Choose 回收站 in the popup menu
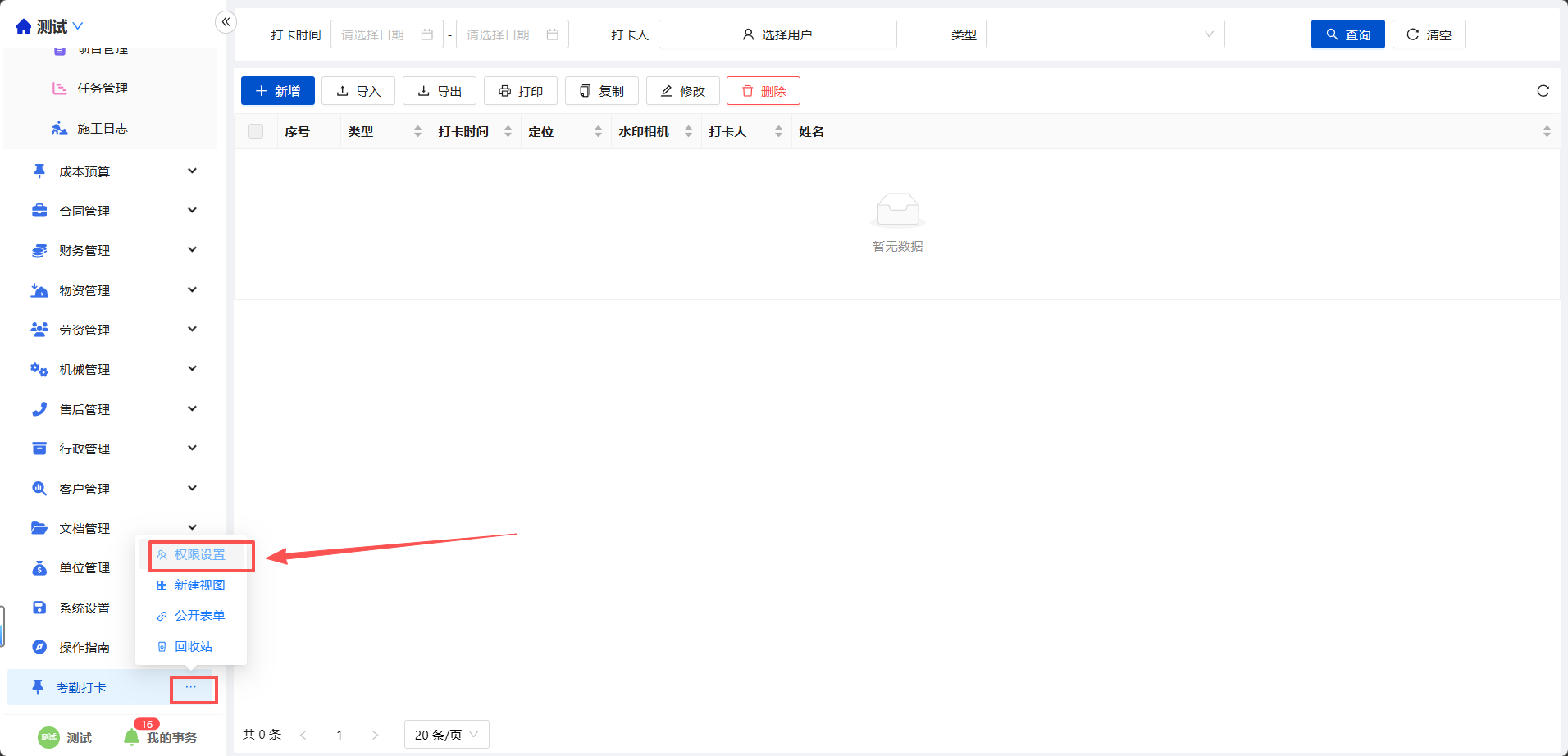The height and width of the screenshot is (756, 1568). tap(193, 647)
